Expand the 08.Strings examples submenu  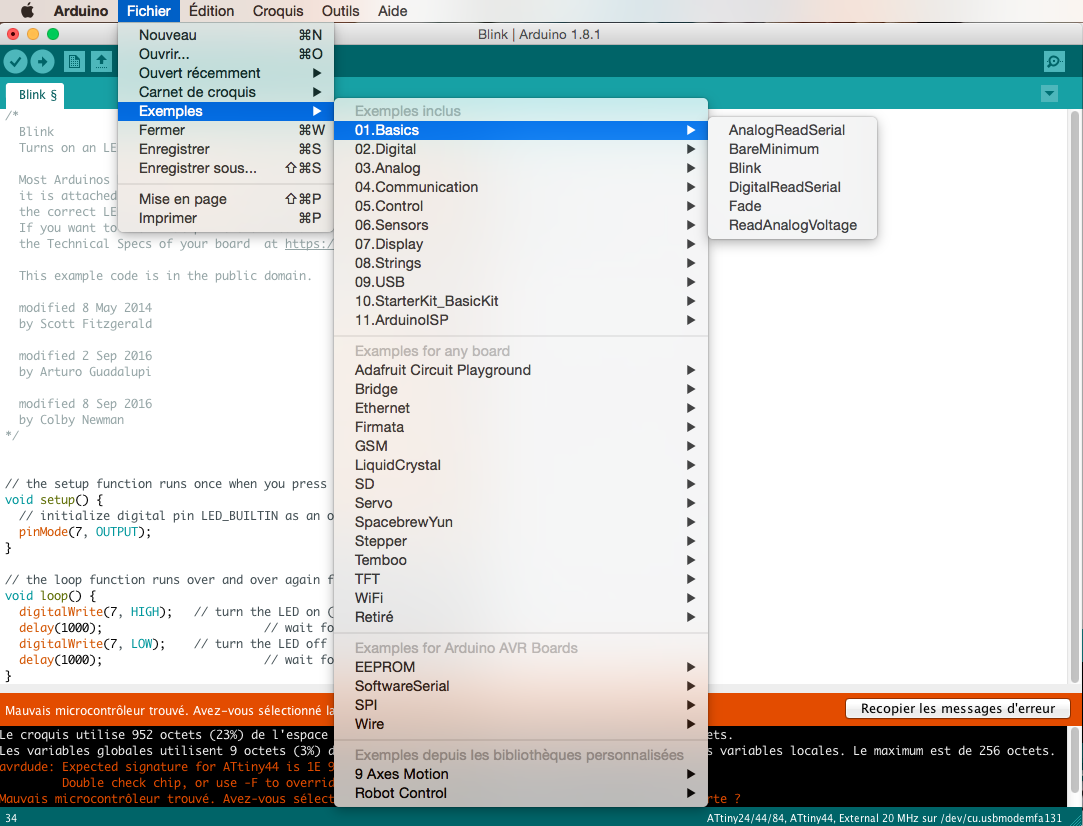click(521, 262)
